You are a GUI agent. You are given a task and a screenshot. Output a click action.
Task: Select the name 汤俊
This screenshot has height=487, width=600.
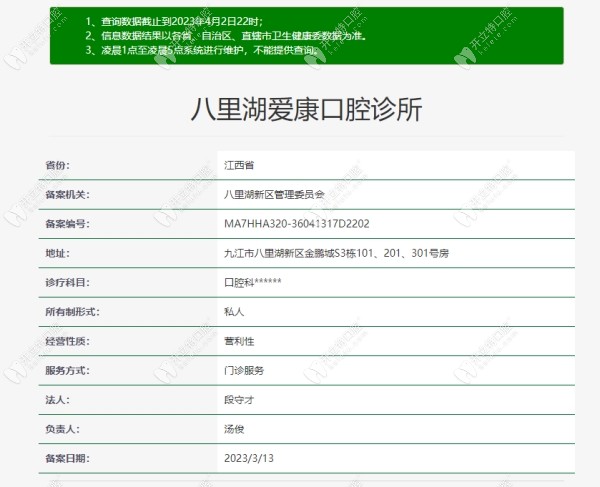(x=234, y=429)
